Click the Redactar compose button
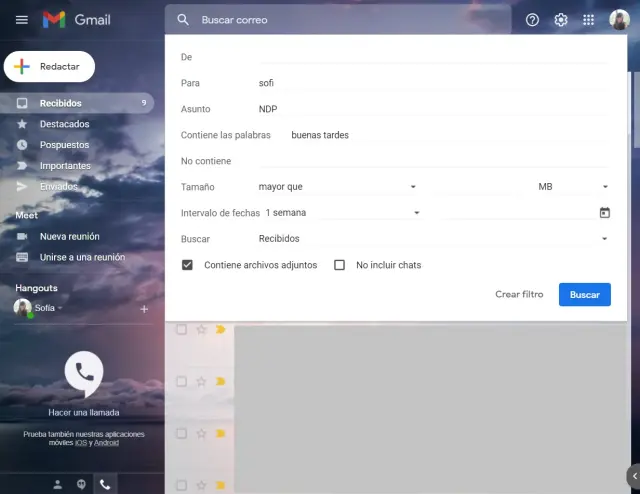 pos(49,66)
